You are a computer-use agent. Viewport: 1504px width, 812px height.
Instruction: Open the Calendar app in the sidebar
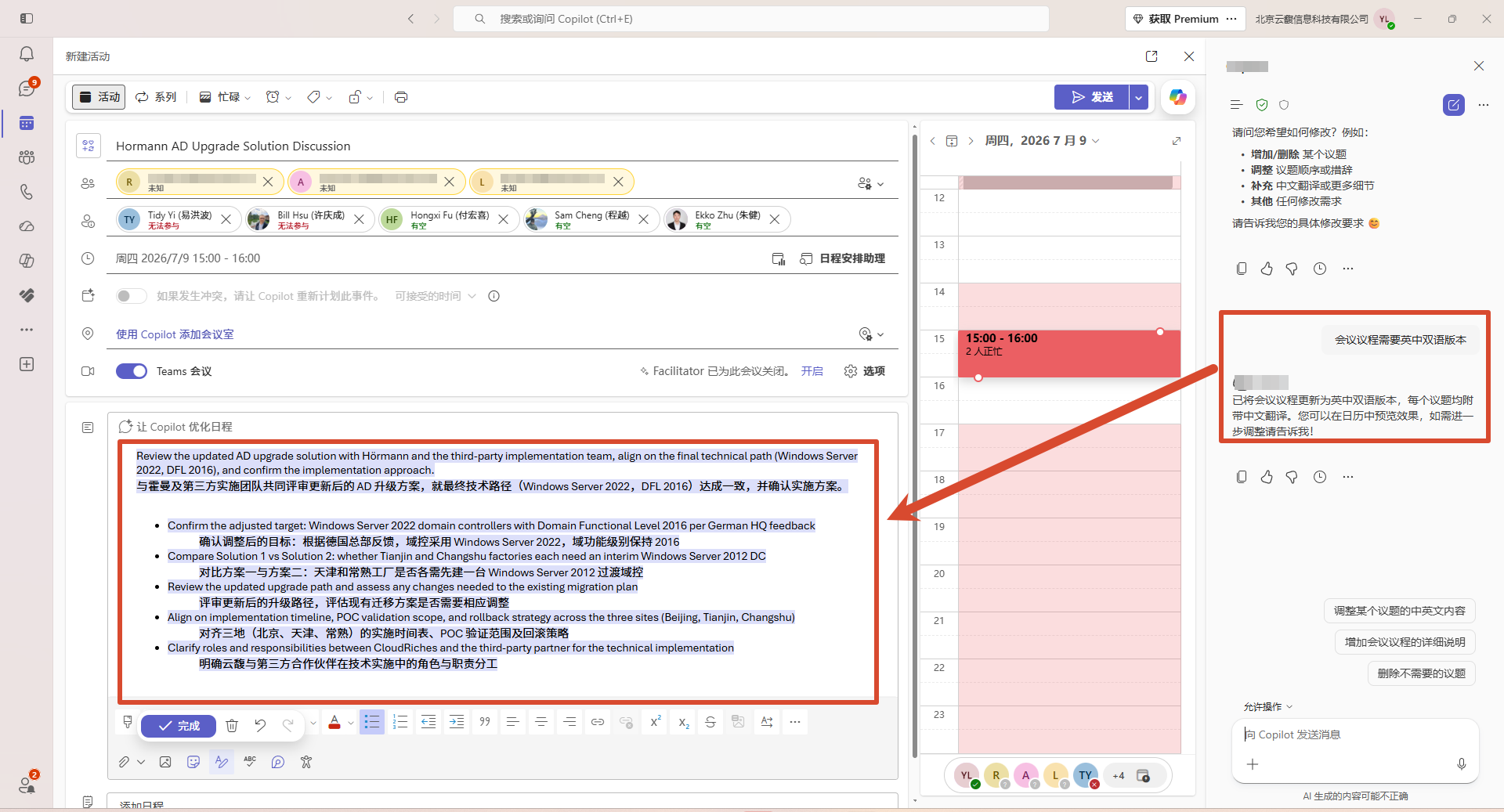pos(27,123)
